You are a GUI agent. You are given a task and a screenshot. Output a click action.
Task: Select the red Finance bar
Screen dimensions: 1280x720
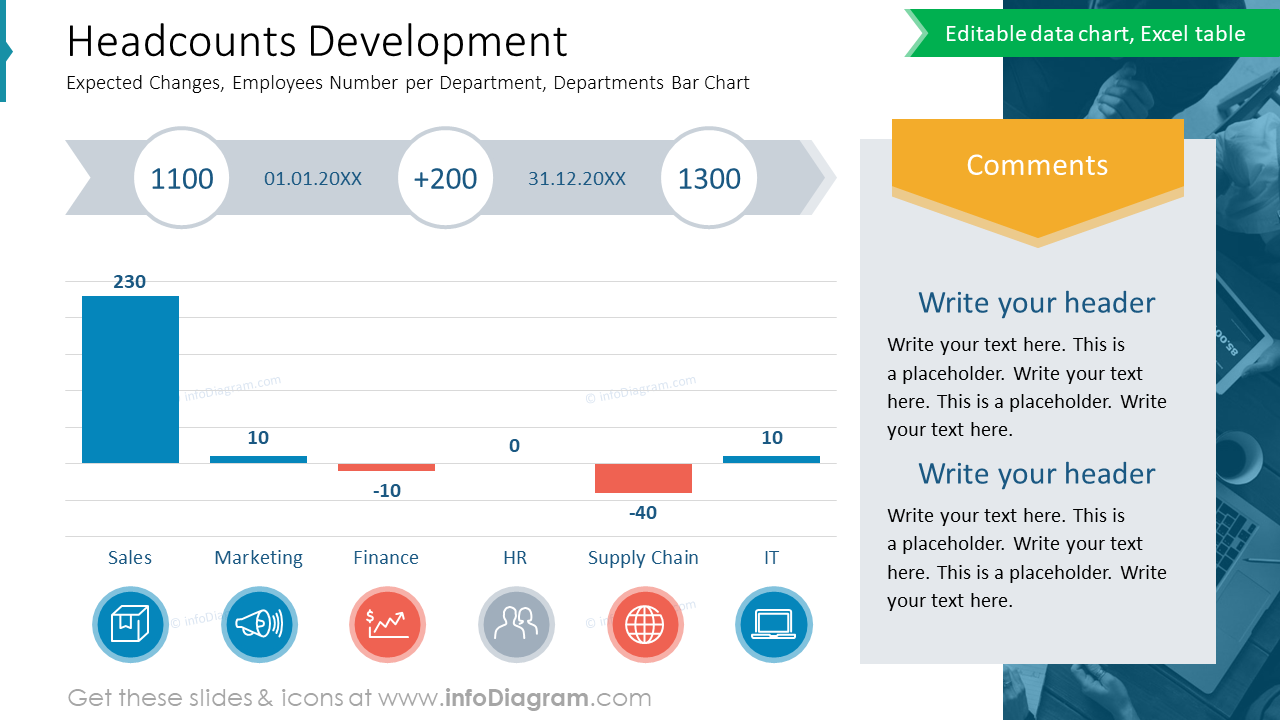pyautogui.click(x=386, y=467)
